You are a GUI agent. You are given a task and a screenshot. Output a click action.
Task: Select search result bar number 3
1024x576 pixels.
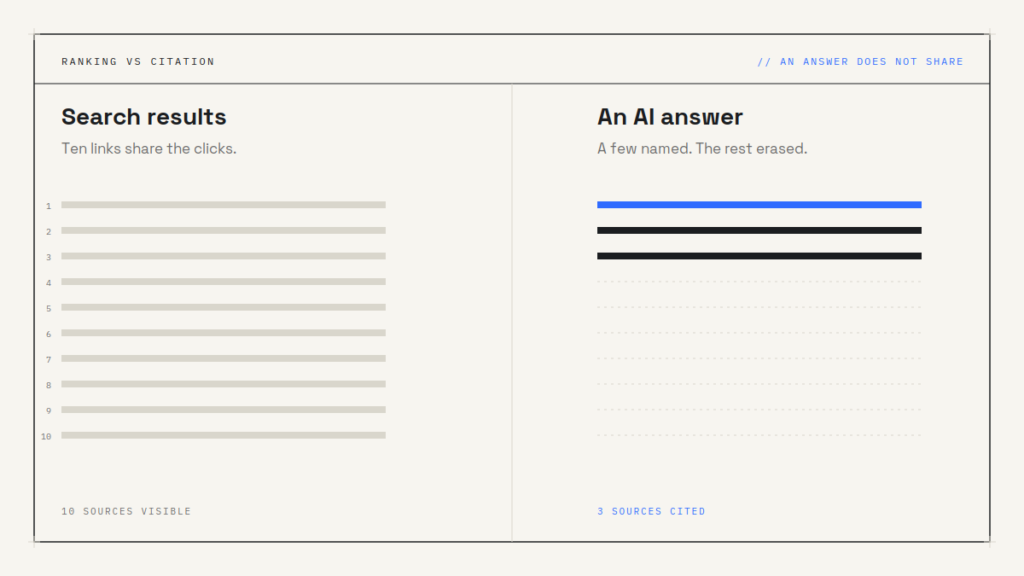pos(223,256)
